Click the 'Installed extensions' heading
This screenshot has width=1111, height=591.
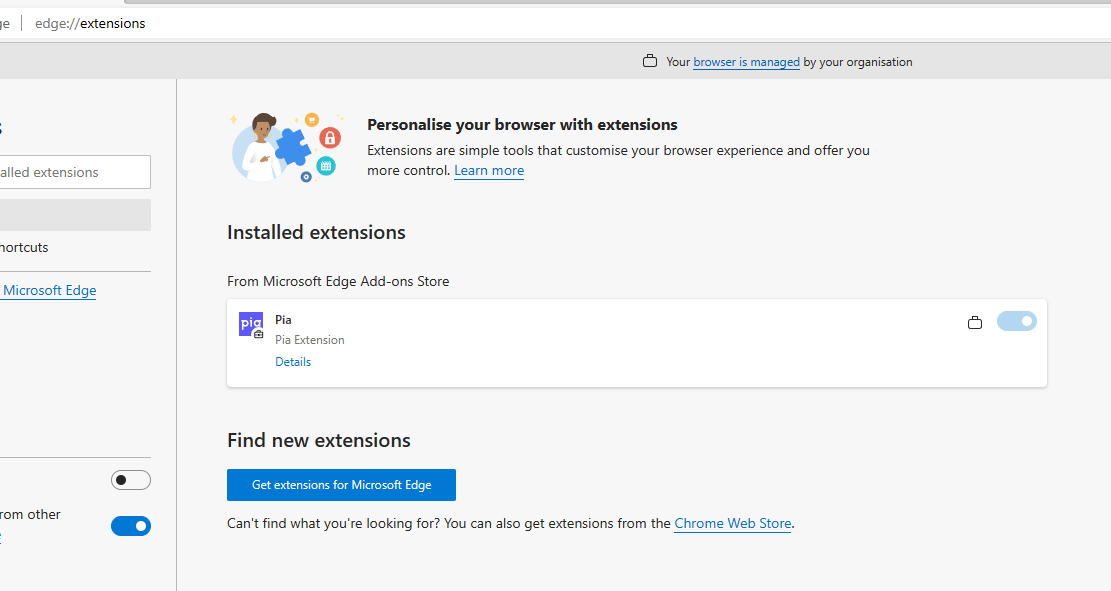316,232
